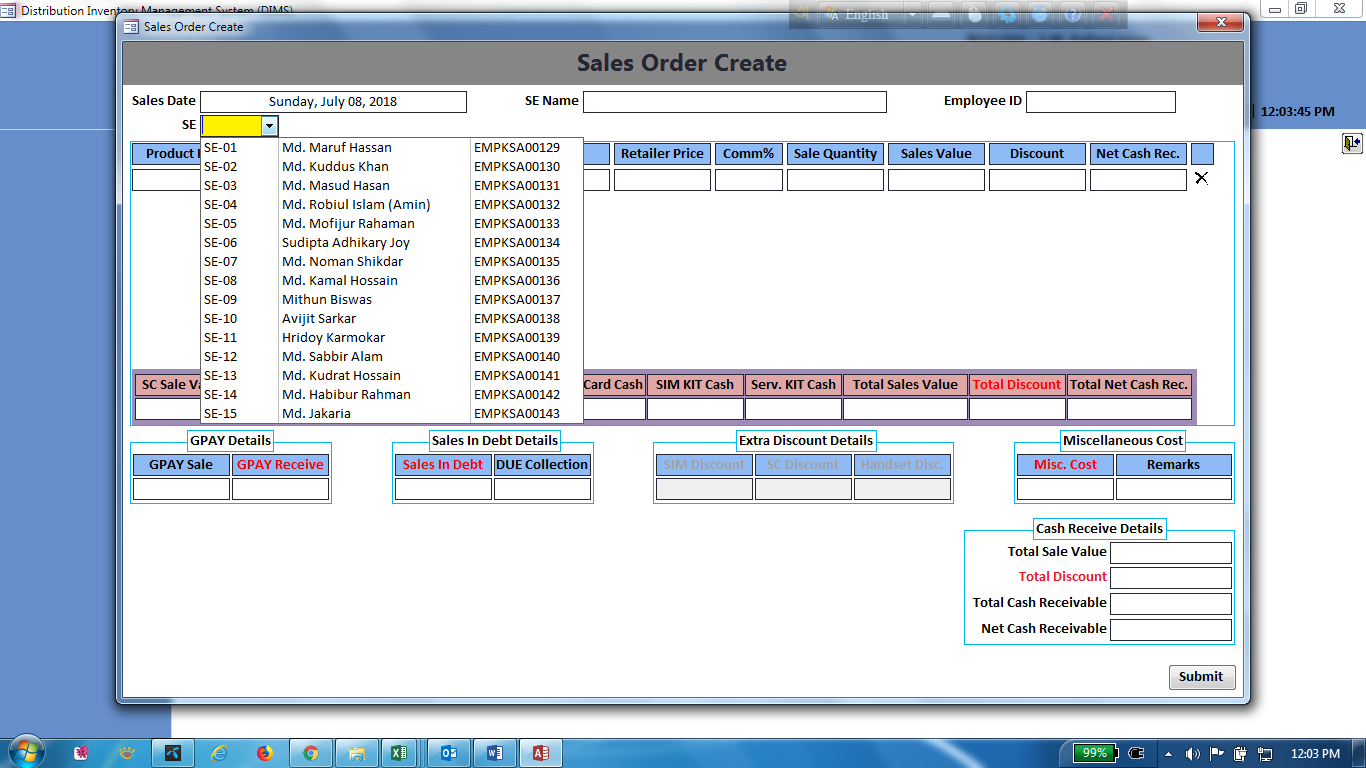This screenshot has height=768, width=1366.
Task: Click the taskbar clock showing 12:03 PM
Action: (1315, 753)
